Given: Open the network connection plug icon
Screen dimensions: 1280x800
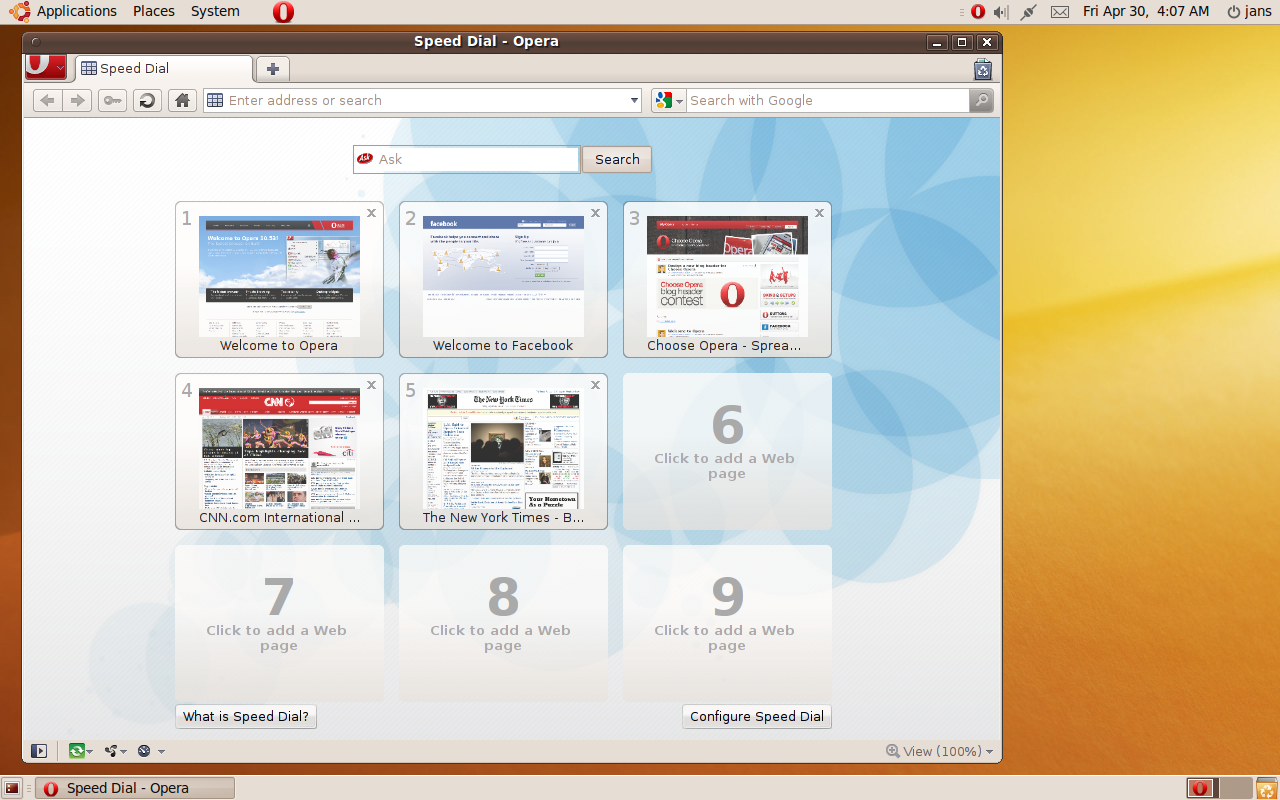Looking at the screenshot, I should [x=1029, y=12].
